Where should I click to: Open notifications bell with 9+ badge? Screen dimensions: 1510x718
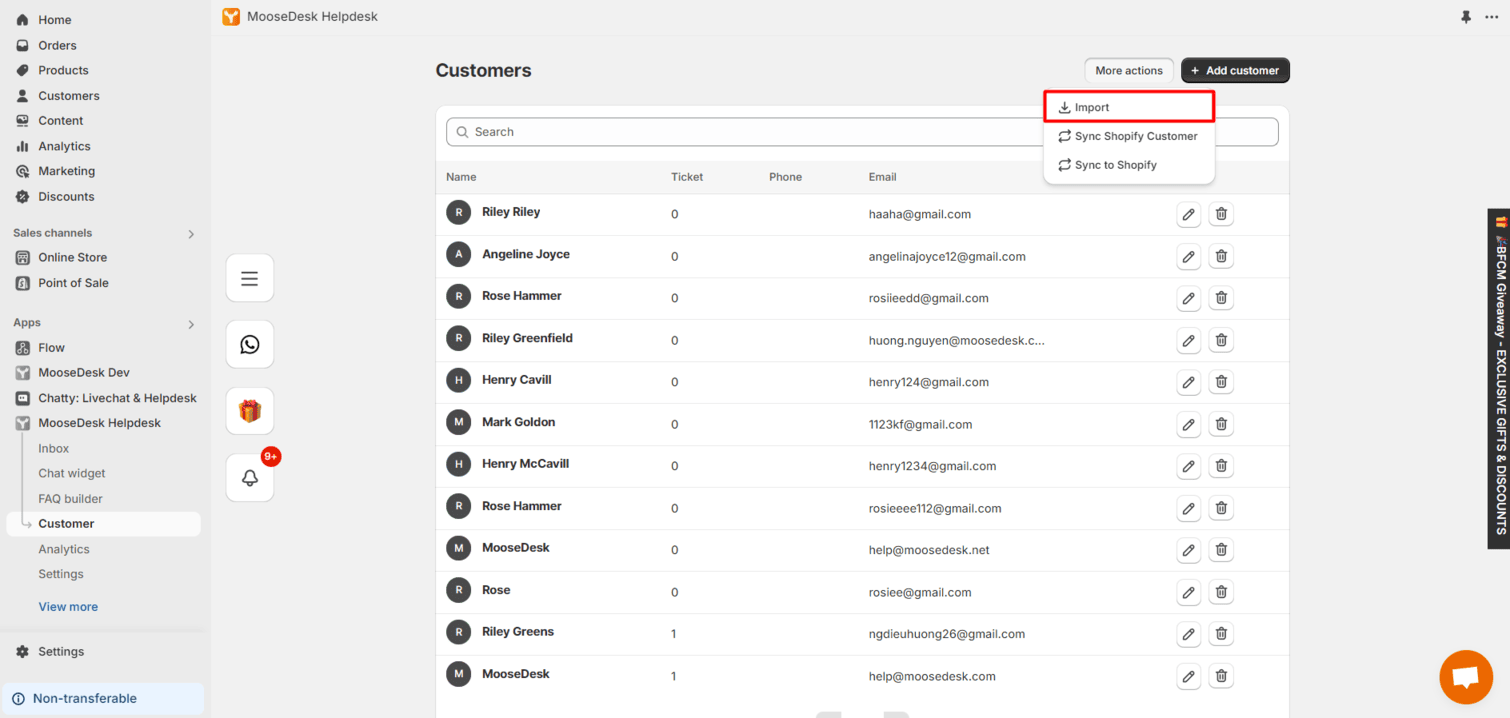click(250, 478)
